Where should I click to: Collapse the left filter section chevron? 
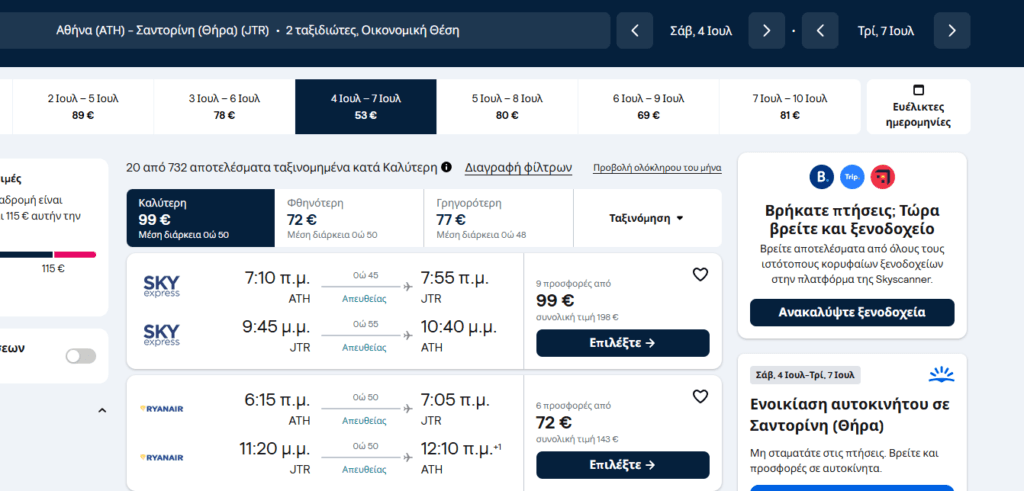pos(101,410)
